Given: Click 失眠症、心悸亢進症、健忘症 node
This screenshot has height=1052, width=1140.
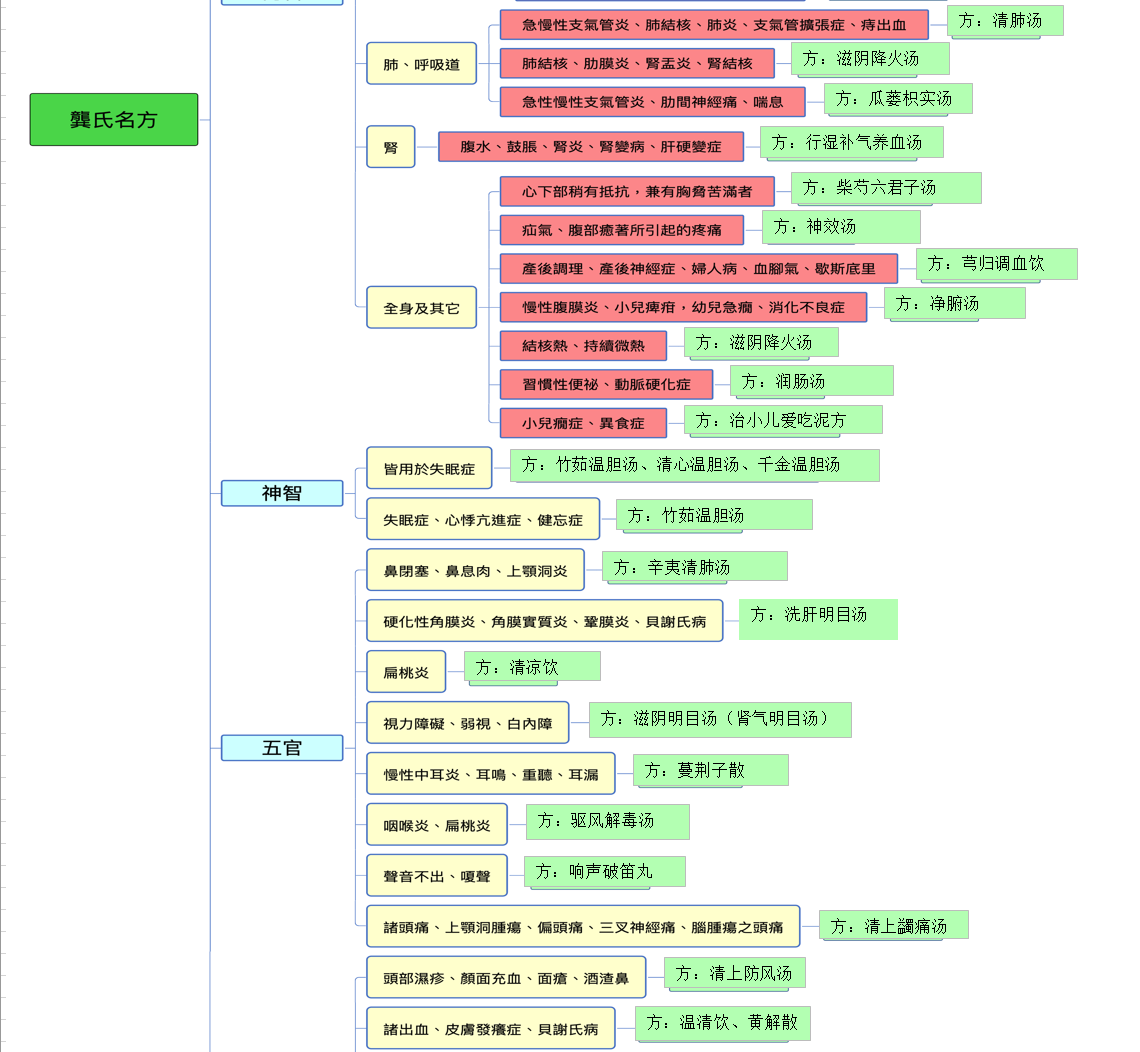Looking at the screenshot, I should pos(483,519).
